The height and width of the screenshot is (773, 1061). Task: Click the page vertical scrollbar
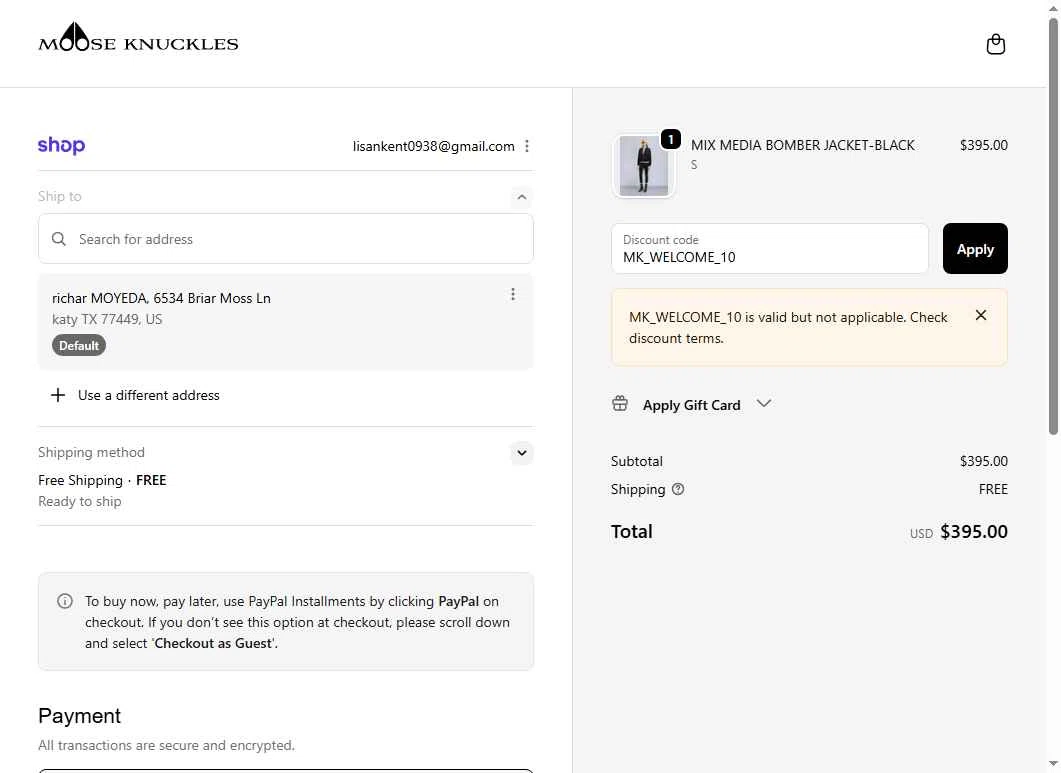(1053, 227)
